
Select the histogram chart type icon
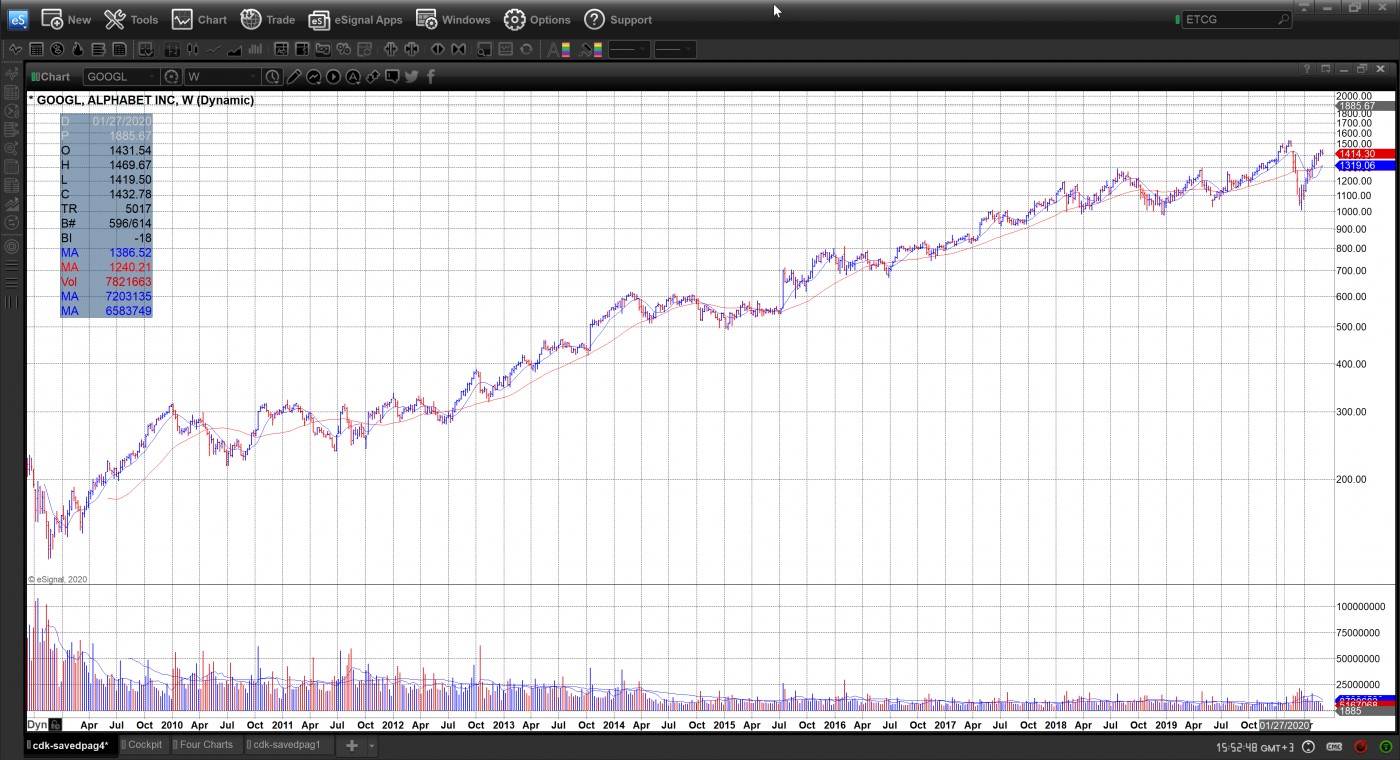tap(255, 49)
